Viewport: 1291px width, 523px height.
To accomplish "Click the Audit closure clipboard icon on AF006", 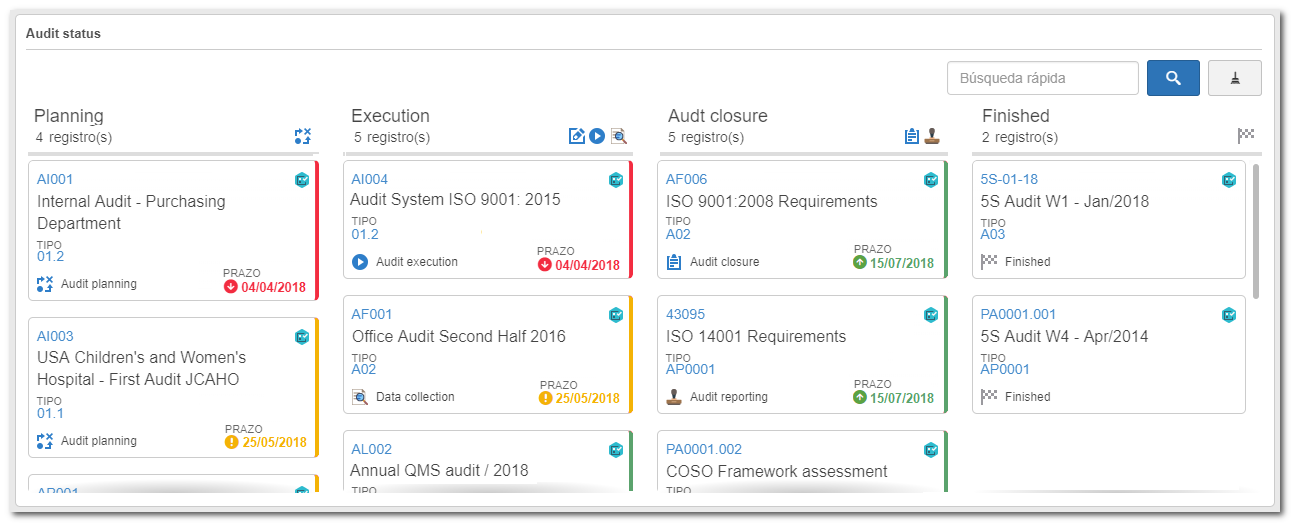I will pyautogui.click(x=674, y=262).
